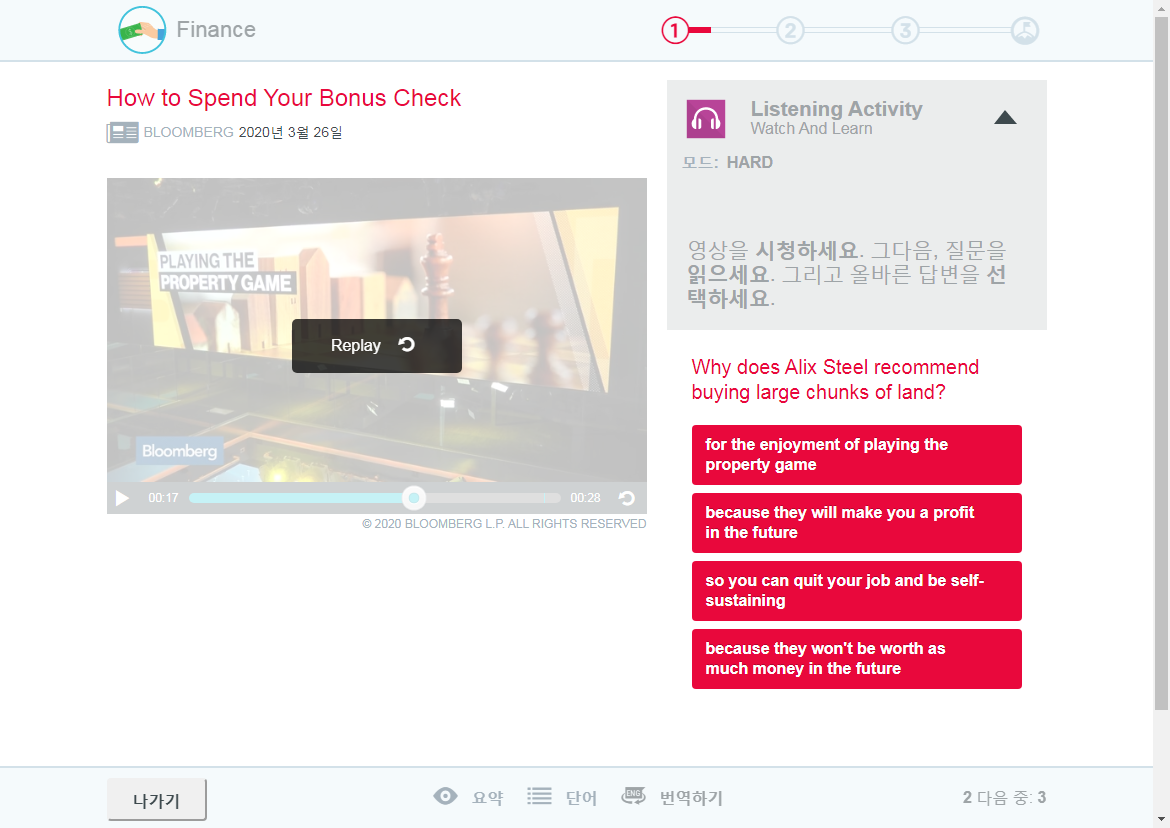Click the BLOOMBERG source label
1170x828 pixels.
(x=189, y=132)
